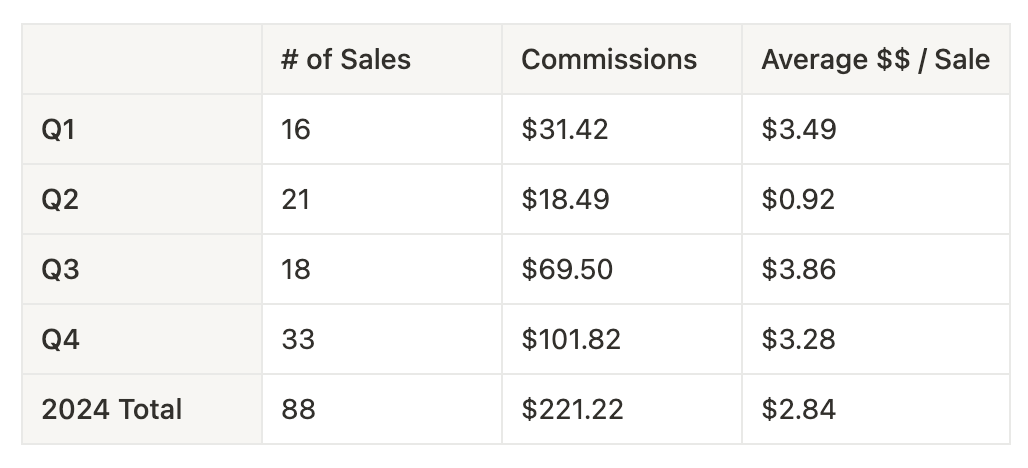Select the Q2 sales count of 21
The image size is (1028, 468).
[x=296, y=200]
